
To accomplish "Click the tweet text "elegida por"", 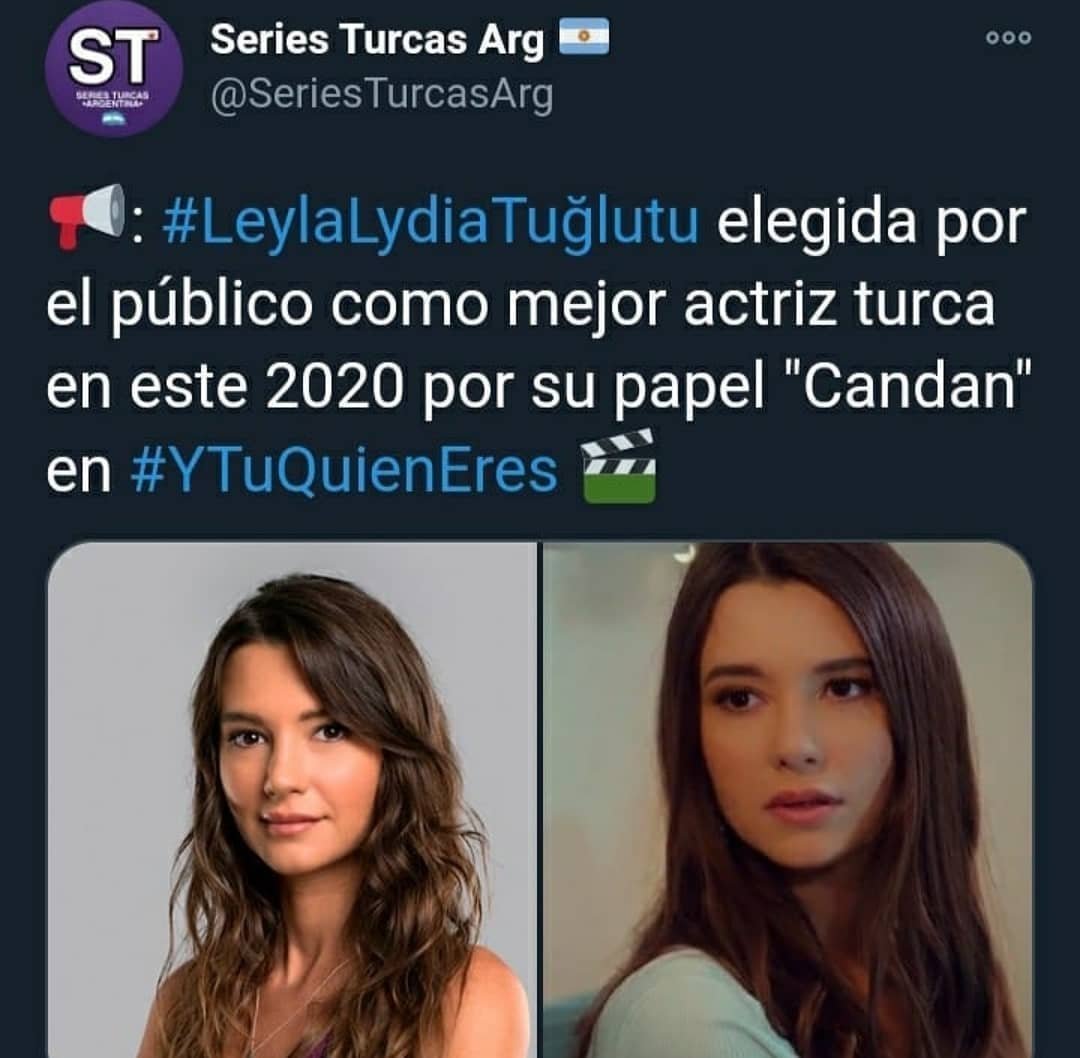I will point(871,222).
